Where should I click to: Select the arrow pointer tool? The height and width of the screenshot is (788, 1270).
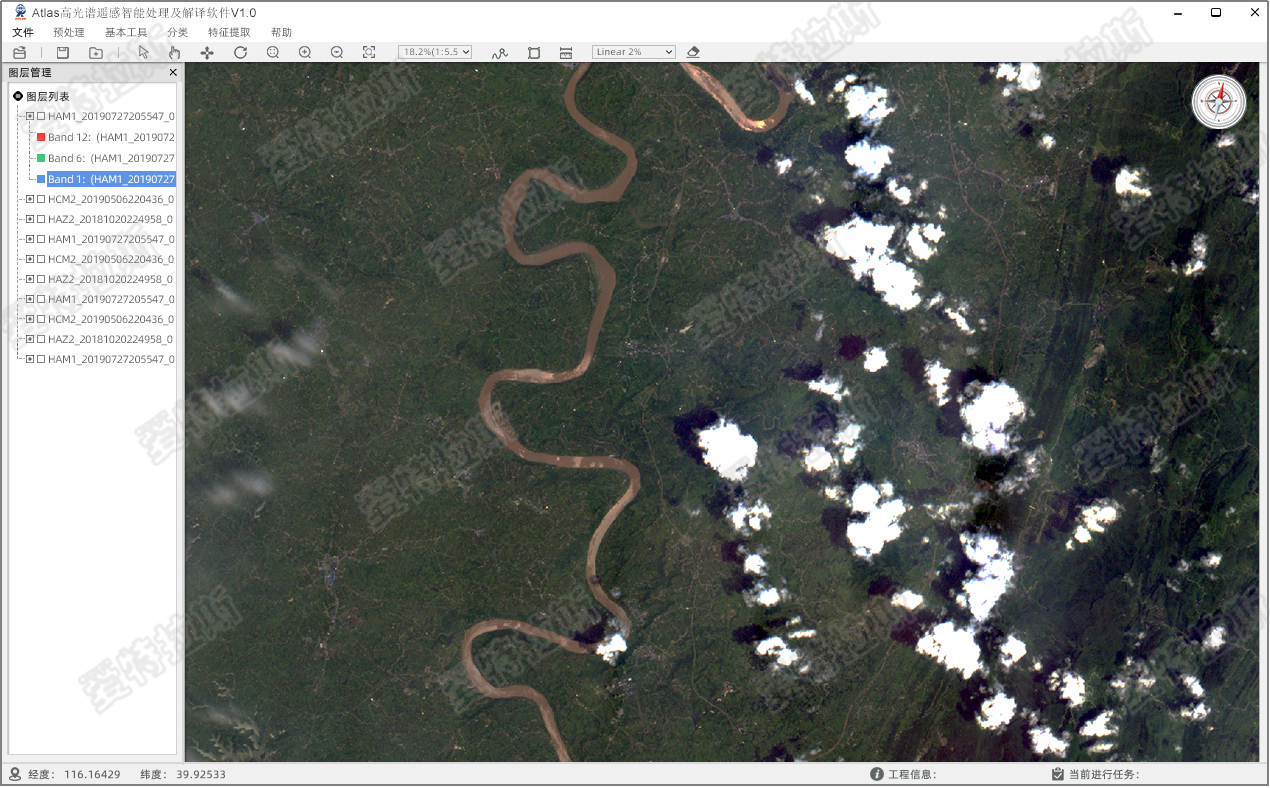pos(144,52)
